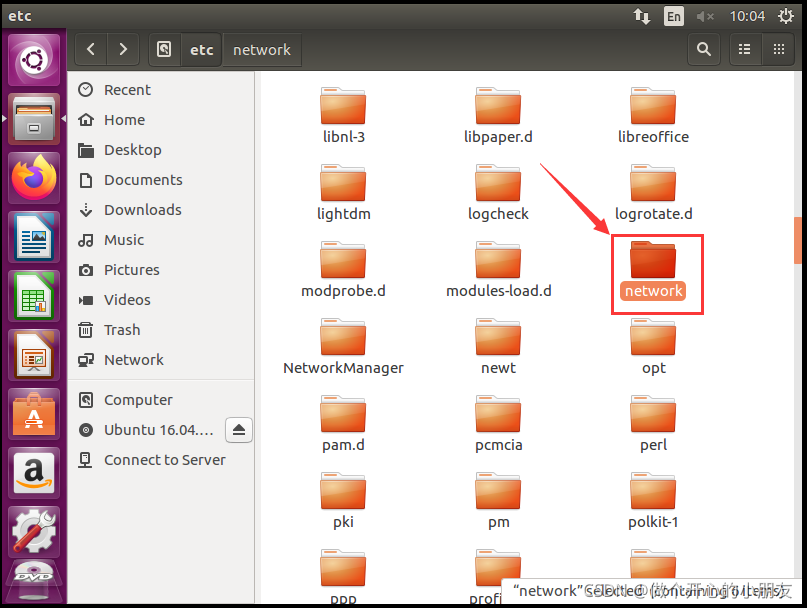Select the lightdm folder
Viewport: 807px width, 608px height.
[x=343, y=193]
